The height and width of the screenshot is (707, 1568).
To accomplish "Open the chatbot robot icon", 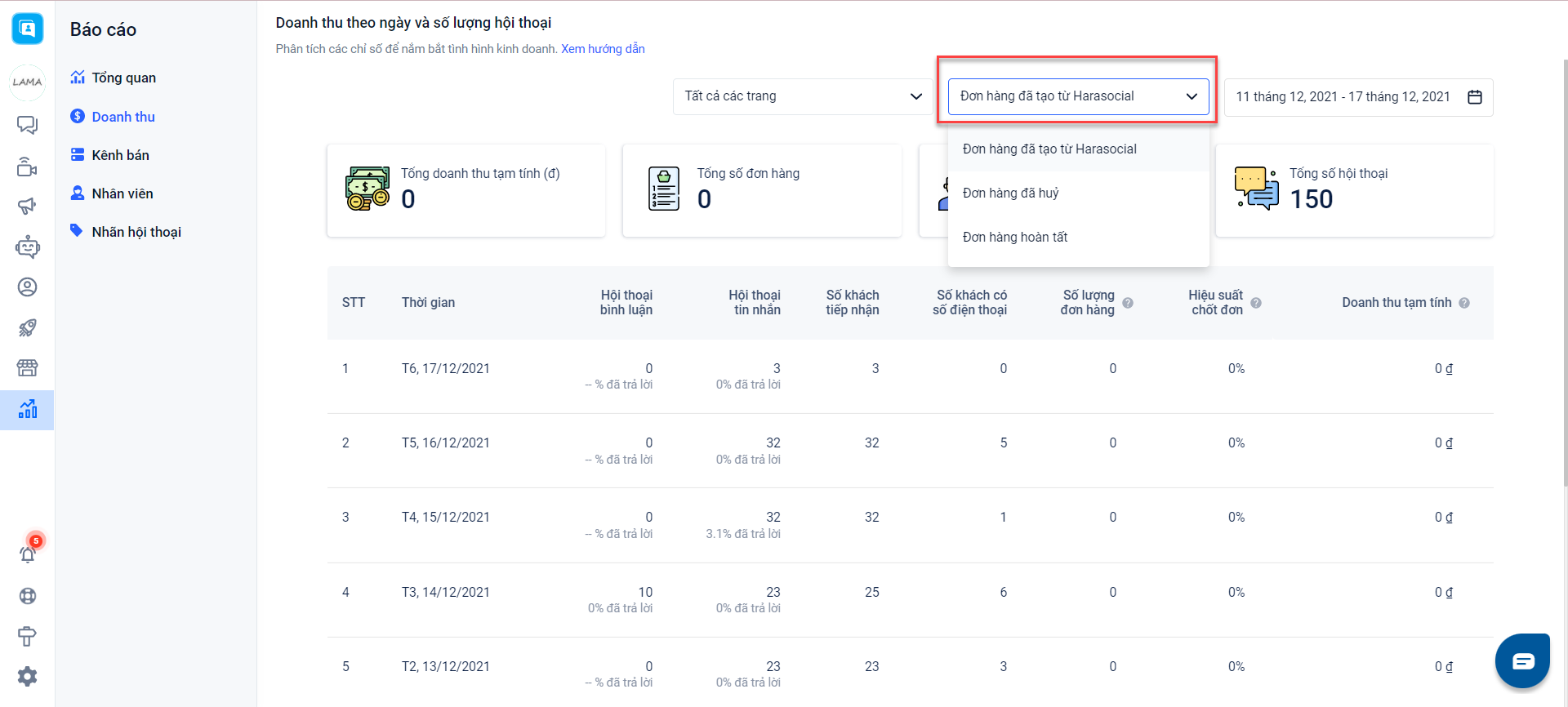I will [x=27, y=247].
